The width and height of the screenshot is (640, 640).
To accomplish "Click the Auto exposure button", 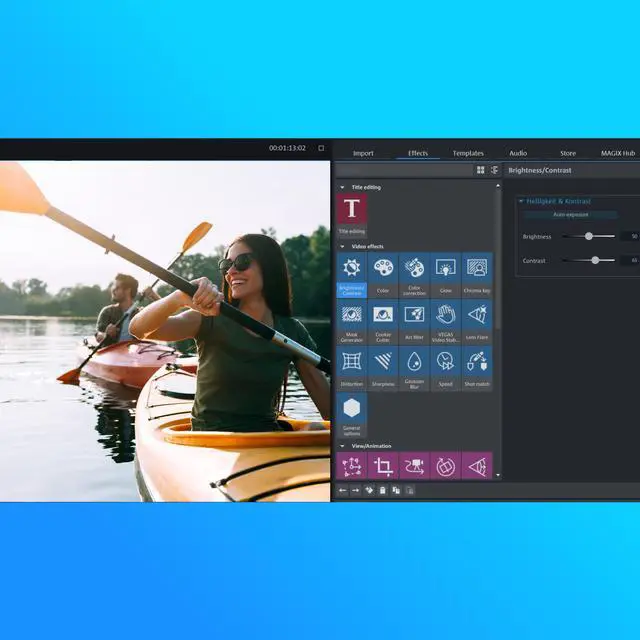I will (x=570, y=215).
